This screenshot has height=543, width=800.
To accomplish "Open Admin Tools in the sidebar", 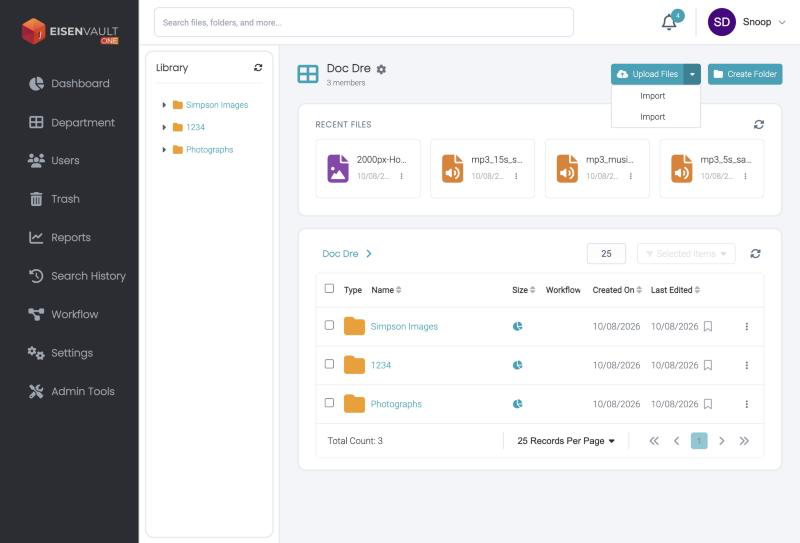I will click(x=71, y=391).
